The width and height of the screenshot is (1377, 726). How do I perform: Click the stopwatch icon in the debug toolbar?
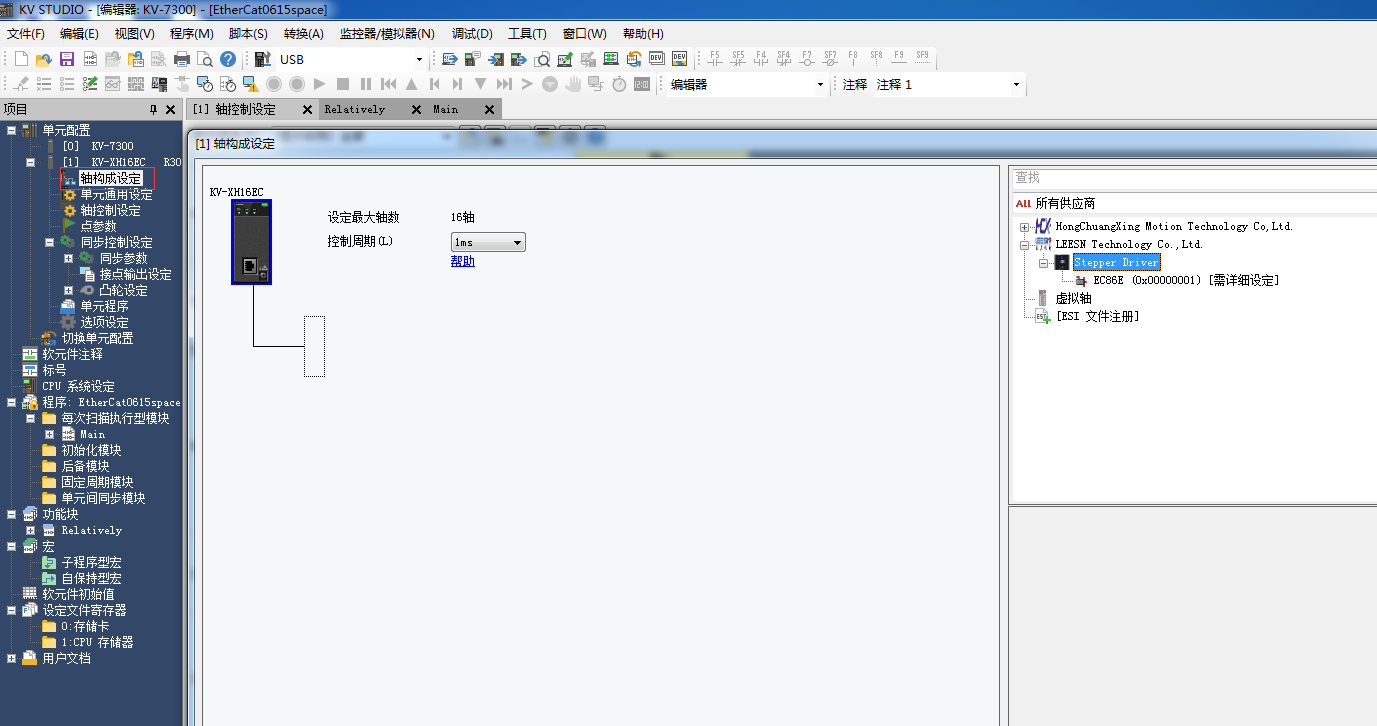coord(619,84)
